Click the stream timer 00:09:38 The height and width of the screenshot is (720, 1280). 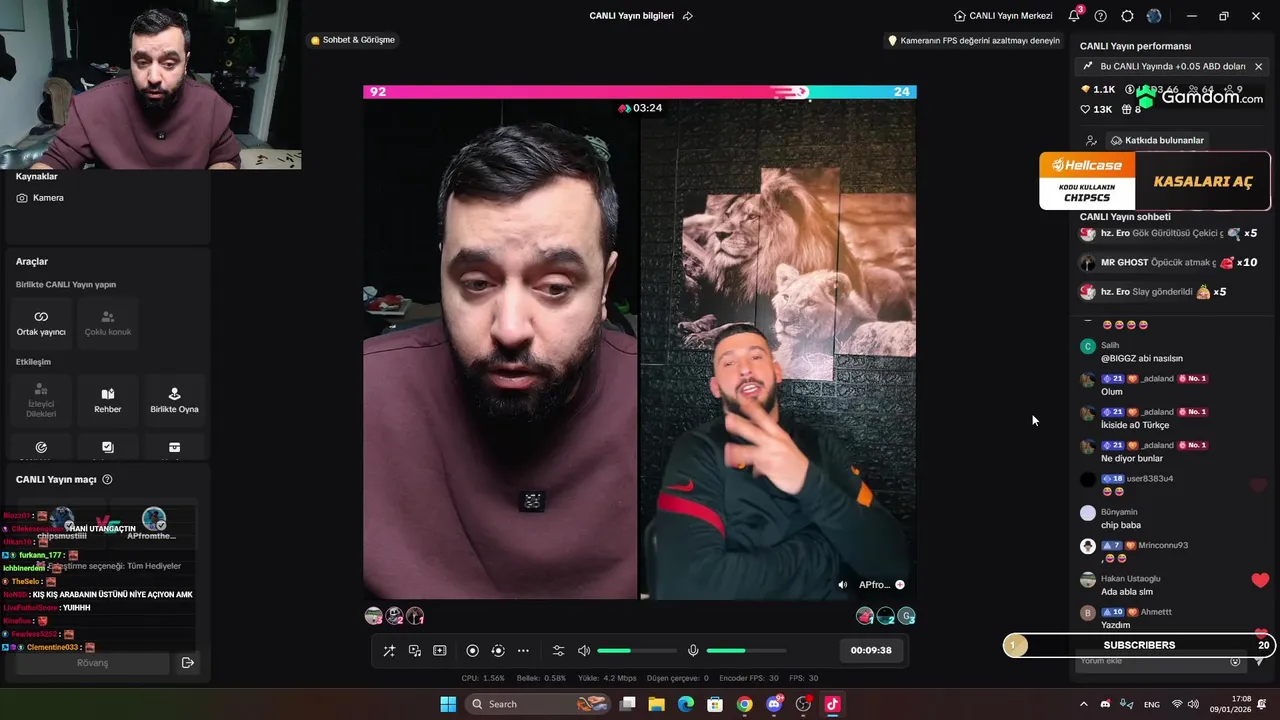(871, 650)
